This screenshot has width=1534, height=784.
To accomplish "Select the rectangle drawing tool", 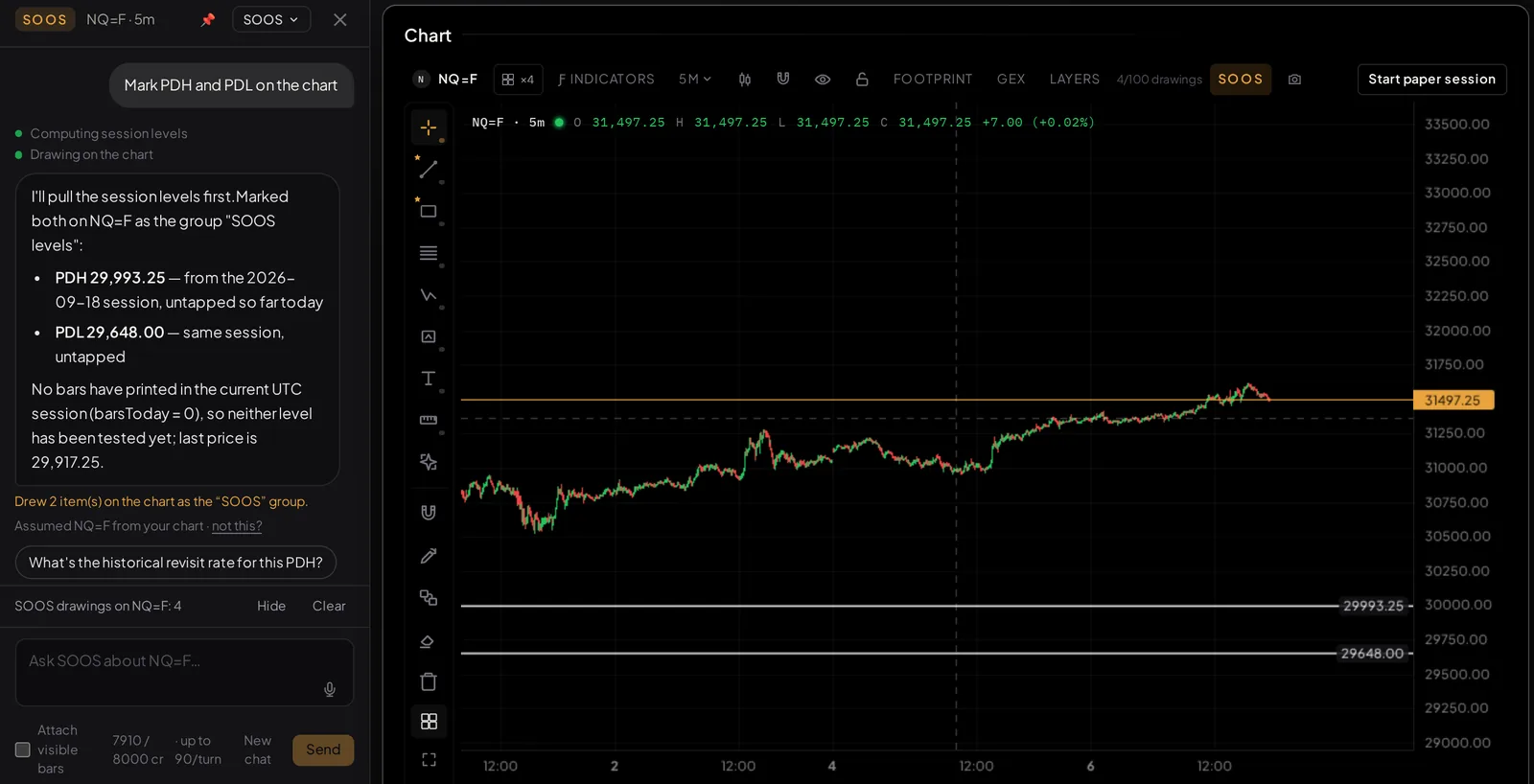I will (x=429, y=212).
